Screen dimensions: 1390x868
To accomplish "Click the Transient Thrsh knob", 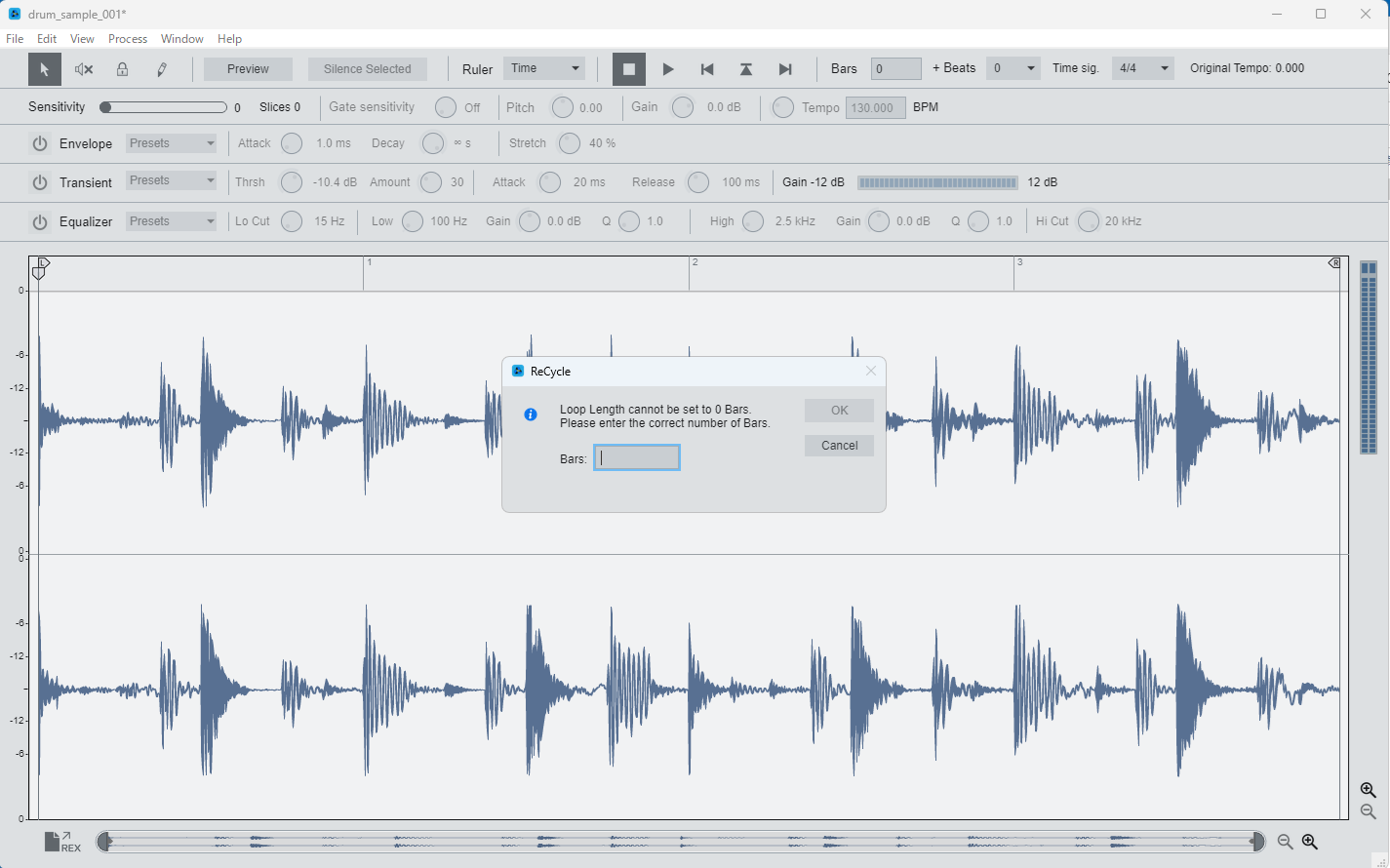I will [x=292, y=182].
